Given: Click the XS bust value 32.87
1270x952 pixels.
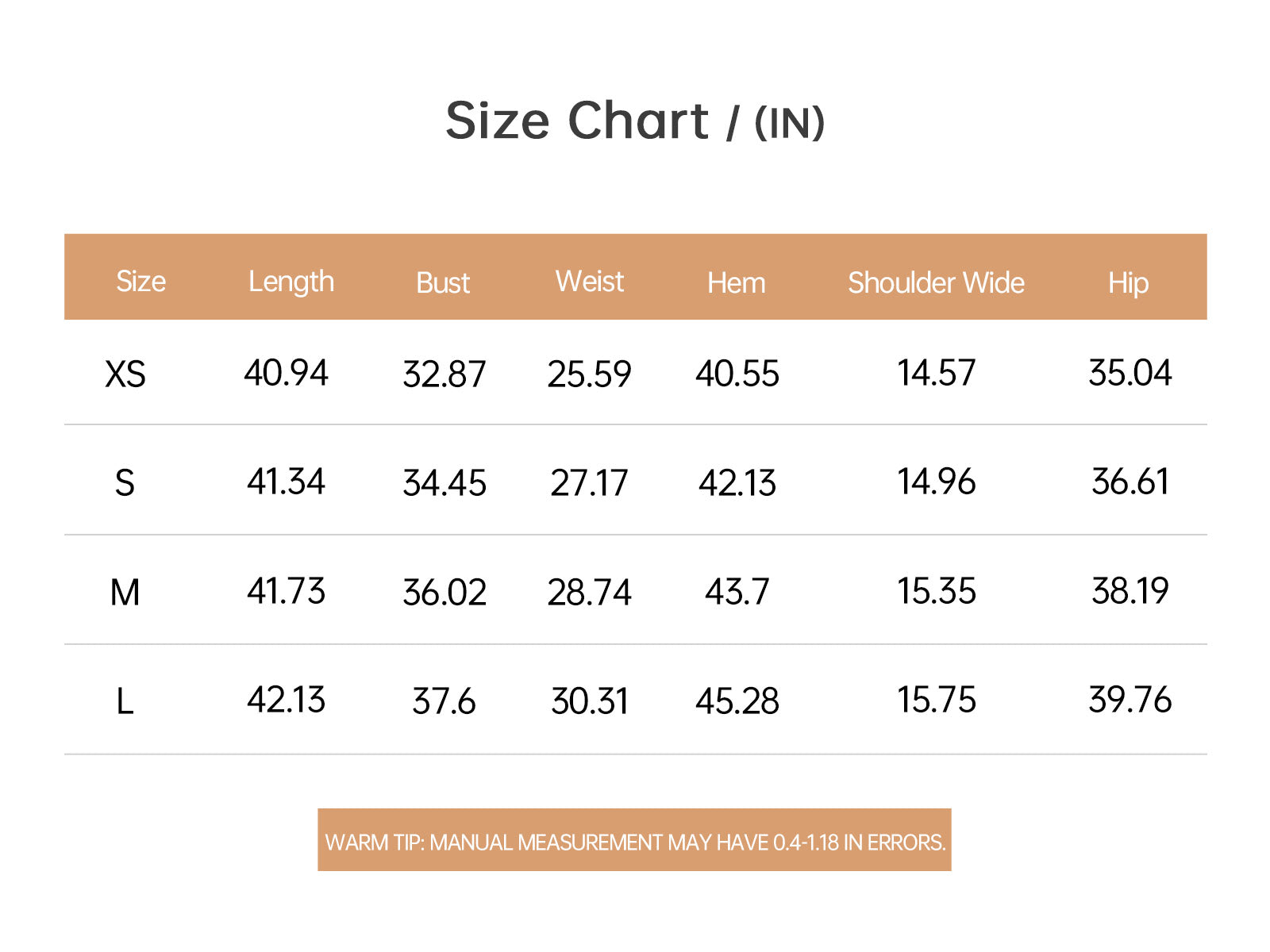Looking at the screenshot, I should tap(444, 374).
